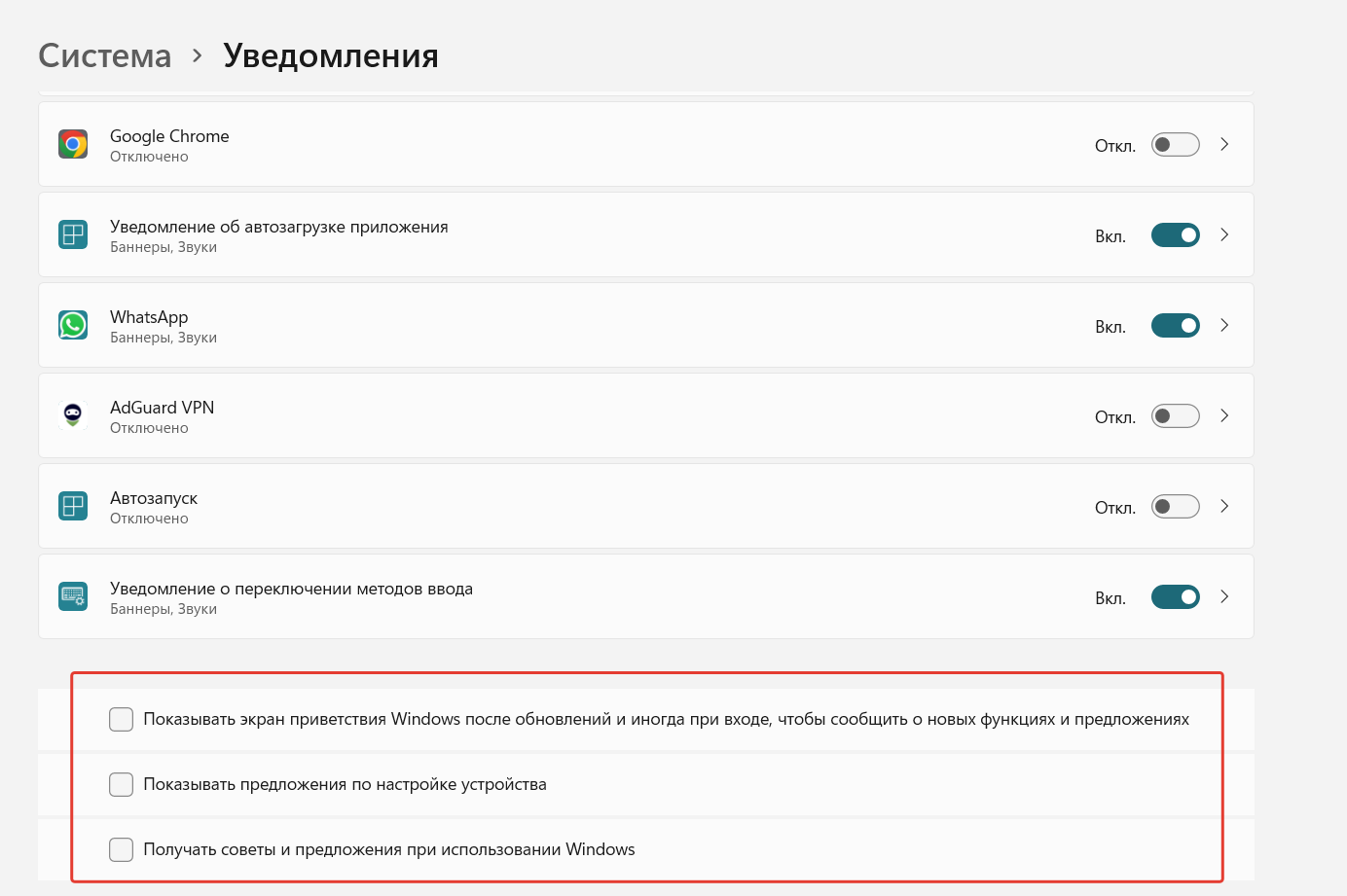Click Уведомление об автозагрузке приложения title
The width and height of the screenshot is (1347, 896).
coord(279,227)
